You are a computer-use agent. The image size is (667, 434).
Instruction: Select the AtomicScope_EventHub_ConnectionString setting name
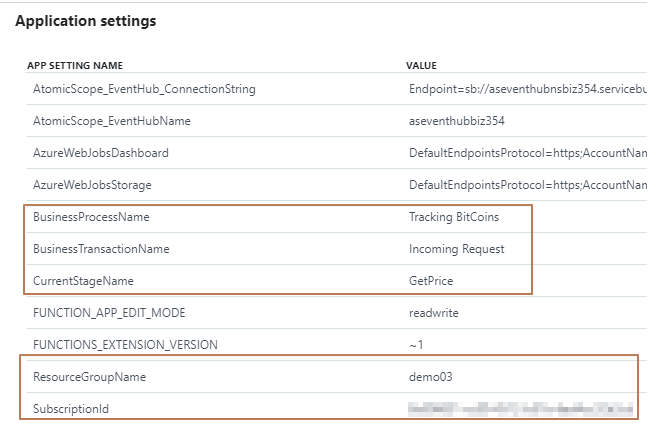tap(144, 89)
